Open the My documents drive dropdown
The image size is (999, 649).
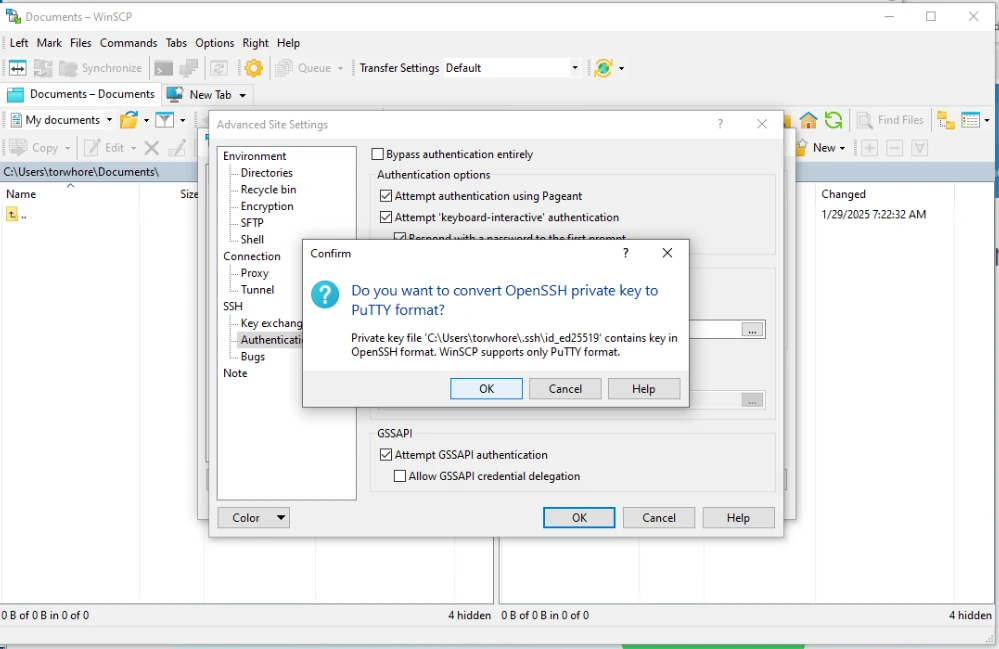click(108, 120)
